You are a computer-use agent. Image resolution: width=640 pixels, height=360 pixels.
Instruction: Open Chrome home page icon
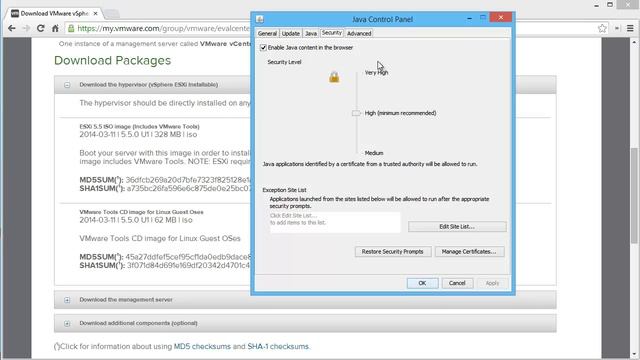tap(55, 28)
